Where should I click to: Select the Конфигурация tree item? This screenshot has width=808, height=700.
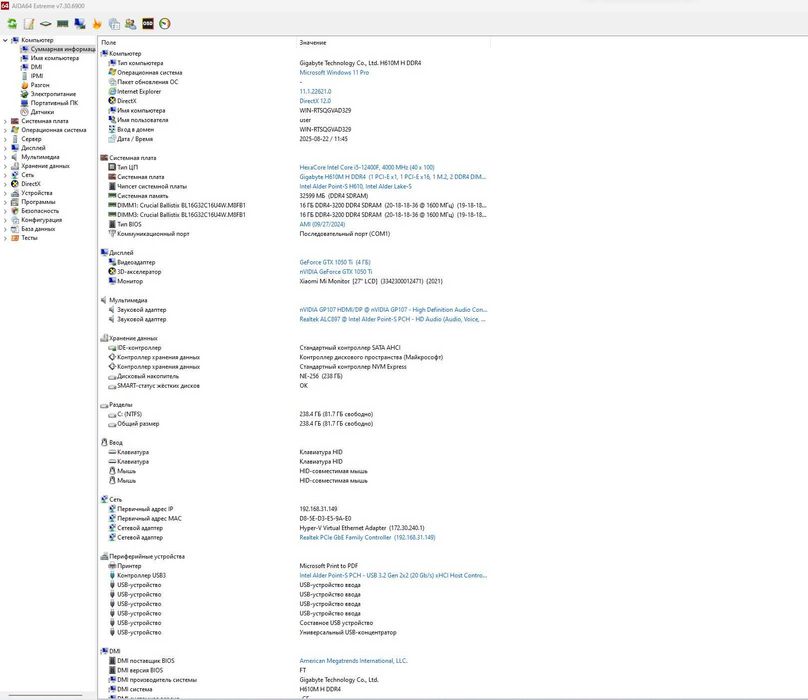pyautogui.click(x=41, y=220)
